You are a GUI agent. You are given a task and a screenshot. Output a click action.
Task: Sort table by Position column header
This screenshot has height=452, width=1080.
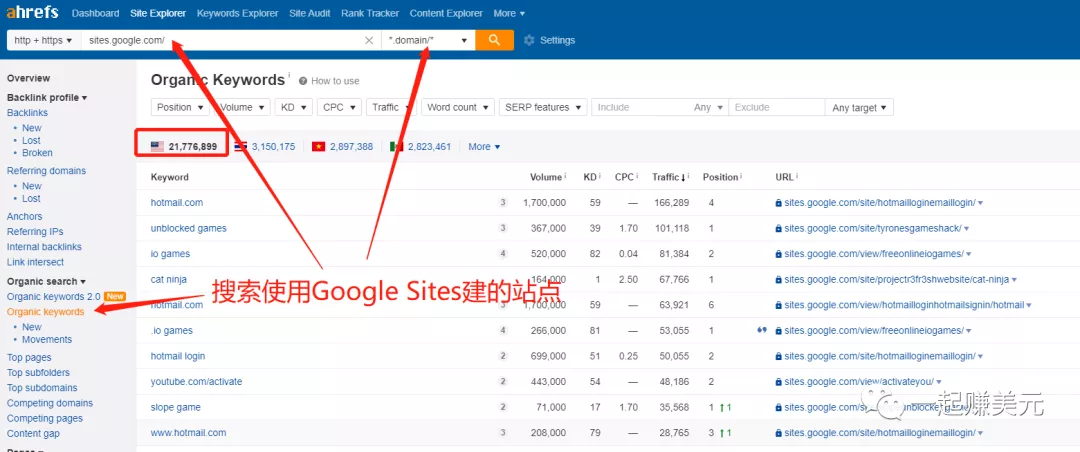[x=720, y=177]
